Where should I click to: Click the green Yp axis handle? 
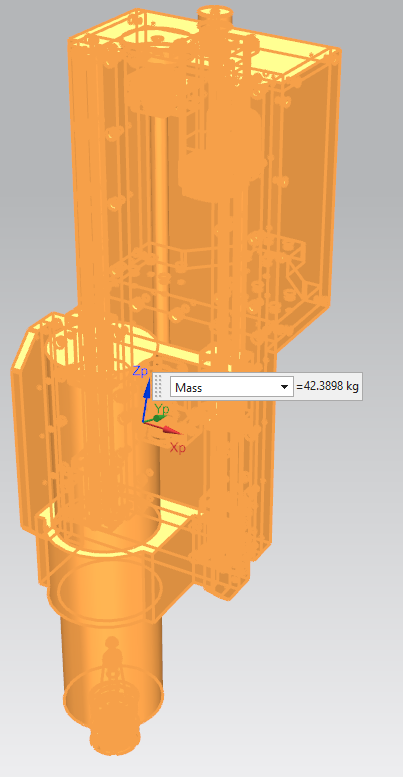[157, 418]
